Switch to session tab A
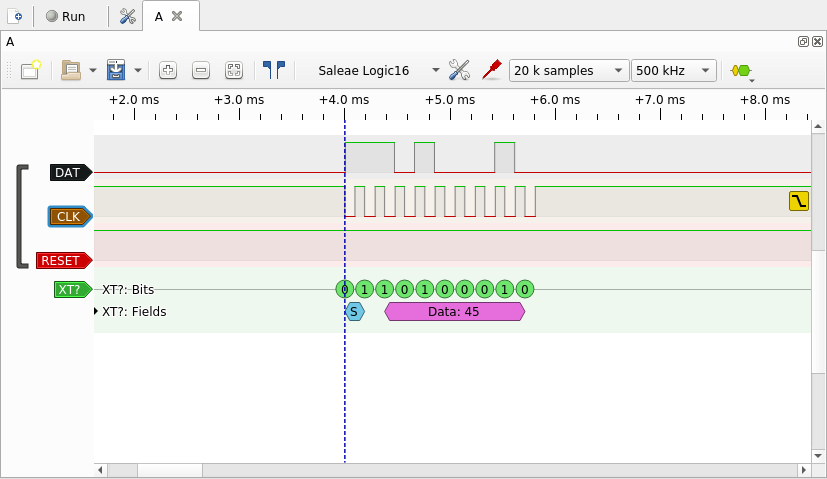The width and height of the screenshot is (827, 479). click(x=159, y=16)
